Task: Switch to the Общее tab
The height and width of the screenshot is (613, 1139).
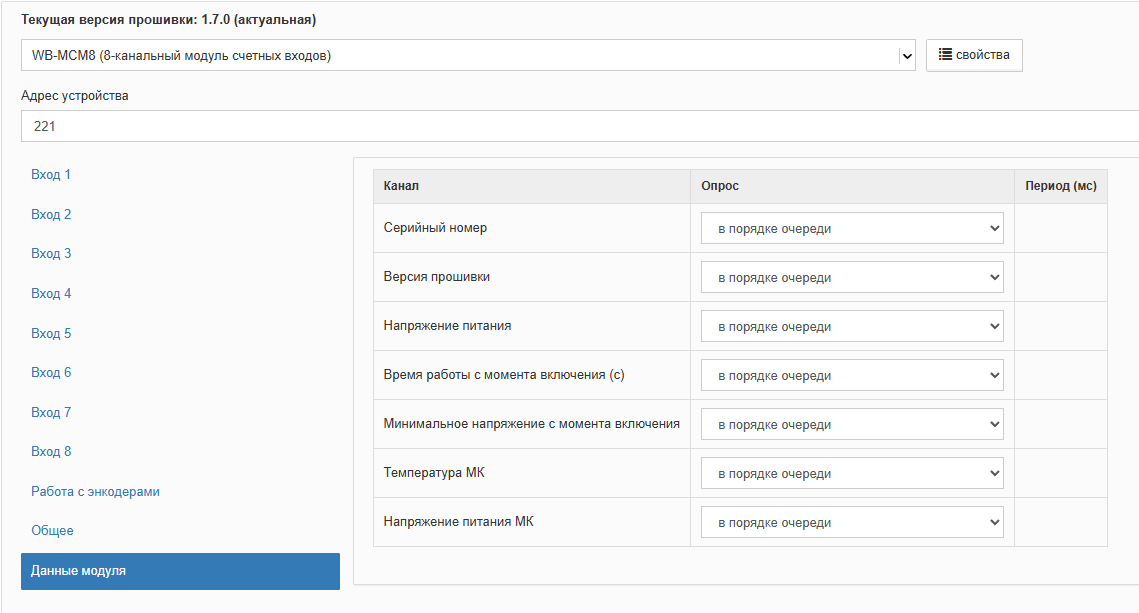Action: tap(52, 531)
